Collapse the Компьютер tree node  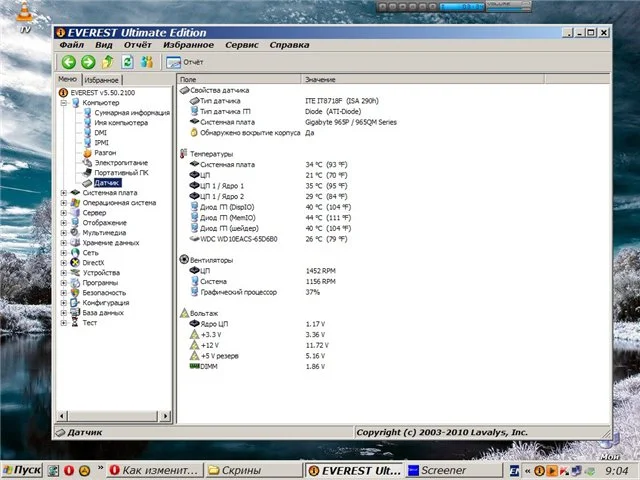click(64, 102)
